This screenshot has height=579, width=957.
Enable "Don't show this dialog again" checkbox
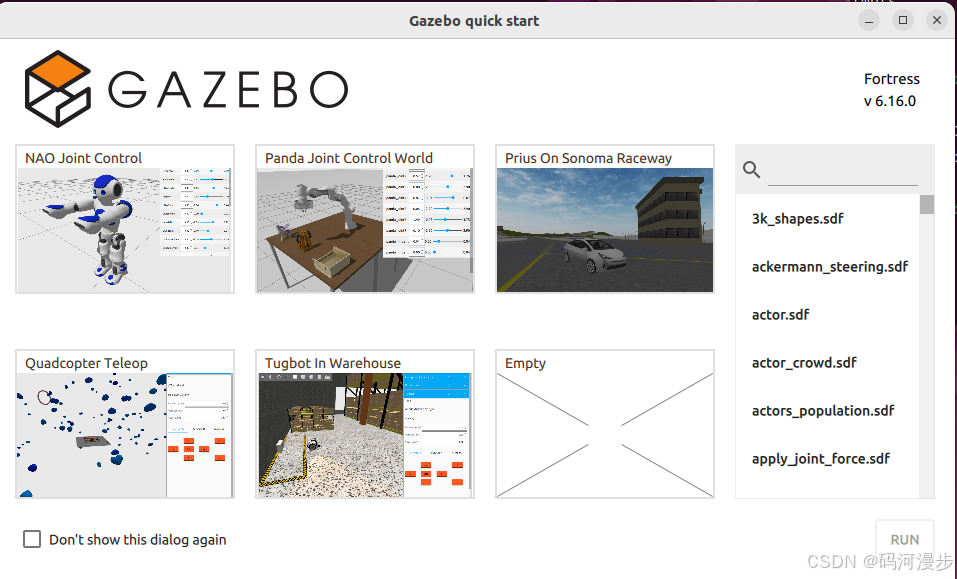[32, 539]
